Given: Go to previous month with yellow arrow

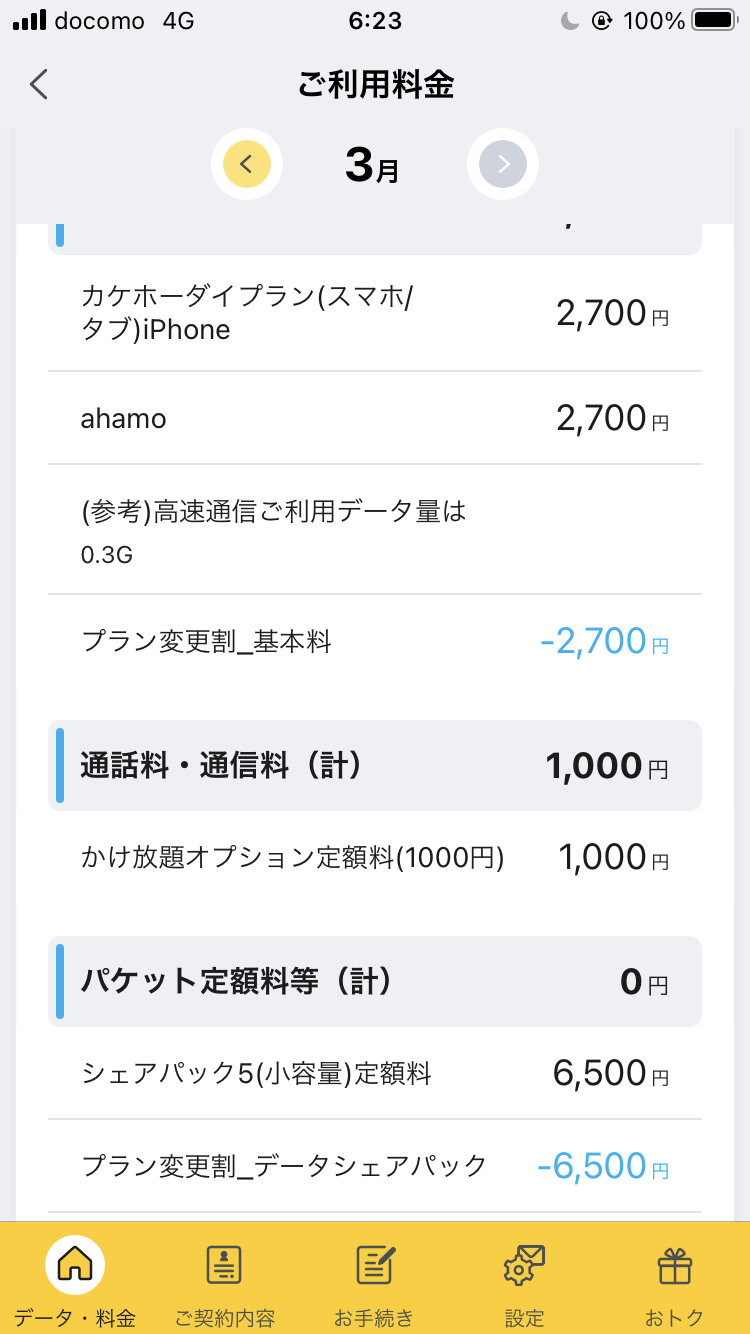Looking at the screenshot, I should point(247,165).
